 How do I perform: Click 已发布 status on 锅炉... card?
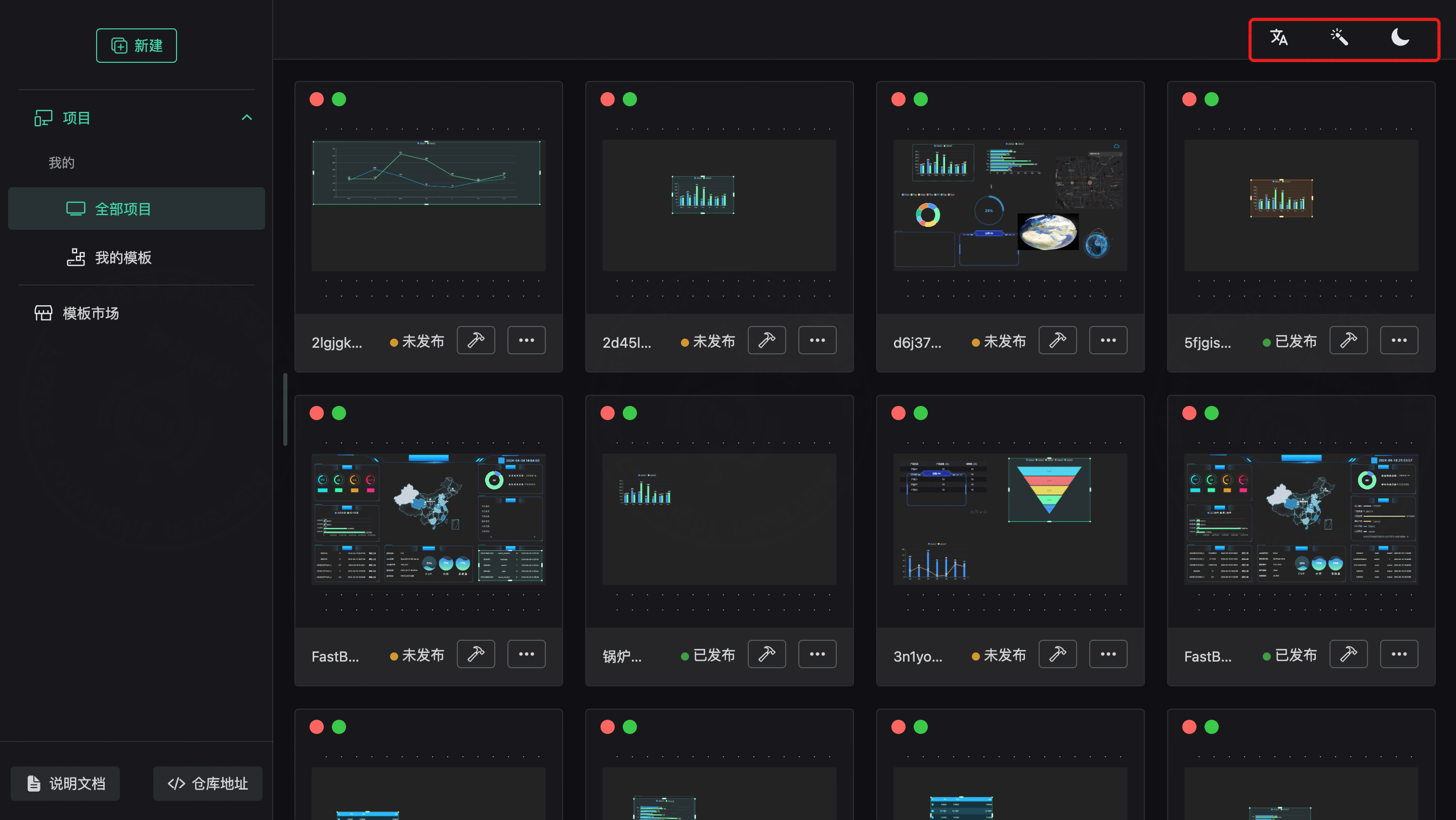click(708, 655)
